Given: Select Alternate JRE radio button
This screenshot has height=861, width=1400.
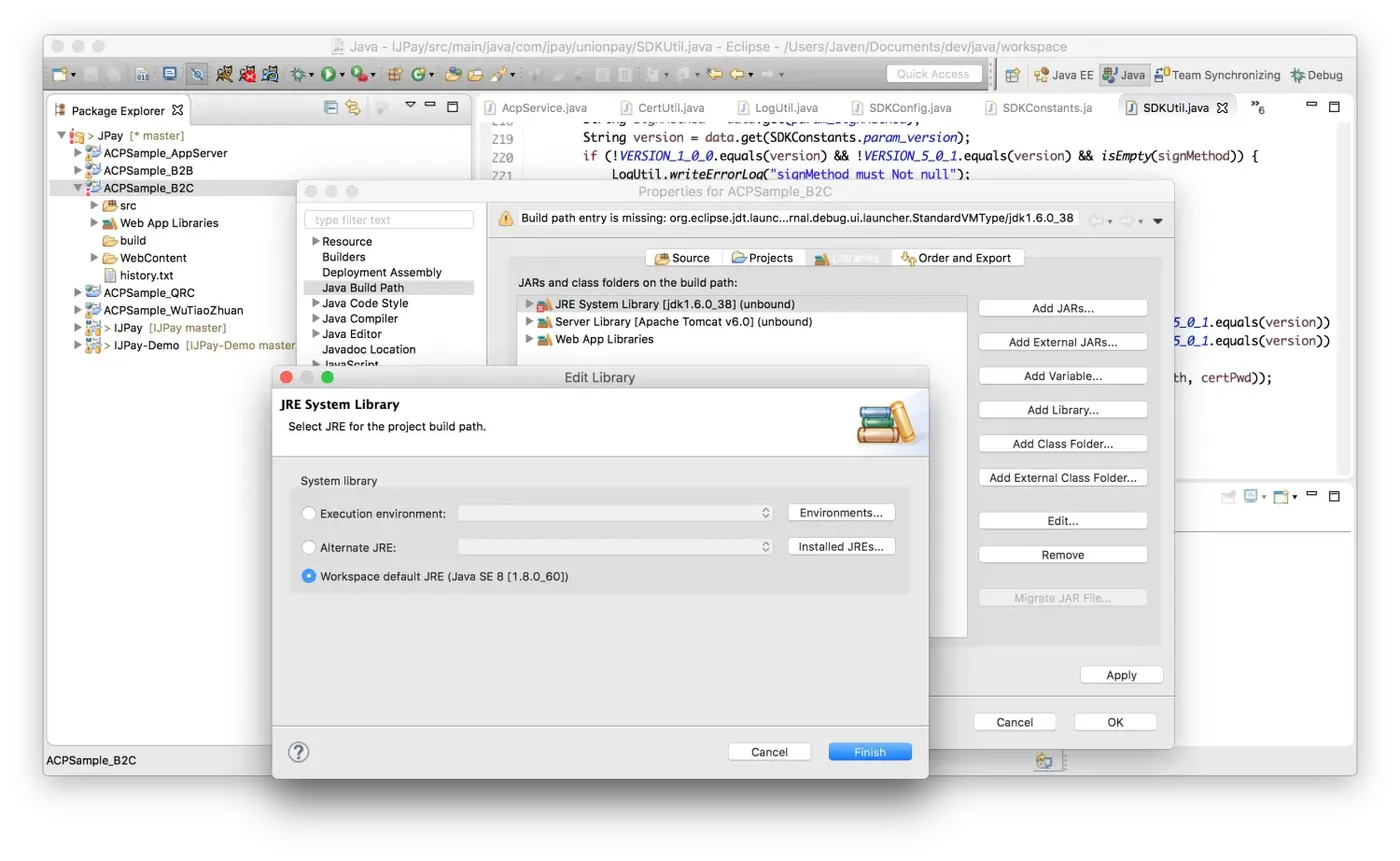Looking at the screenshot, I should pos(309,547).
